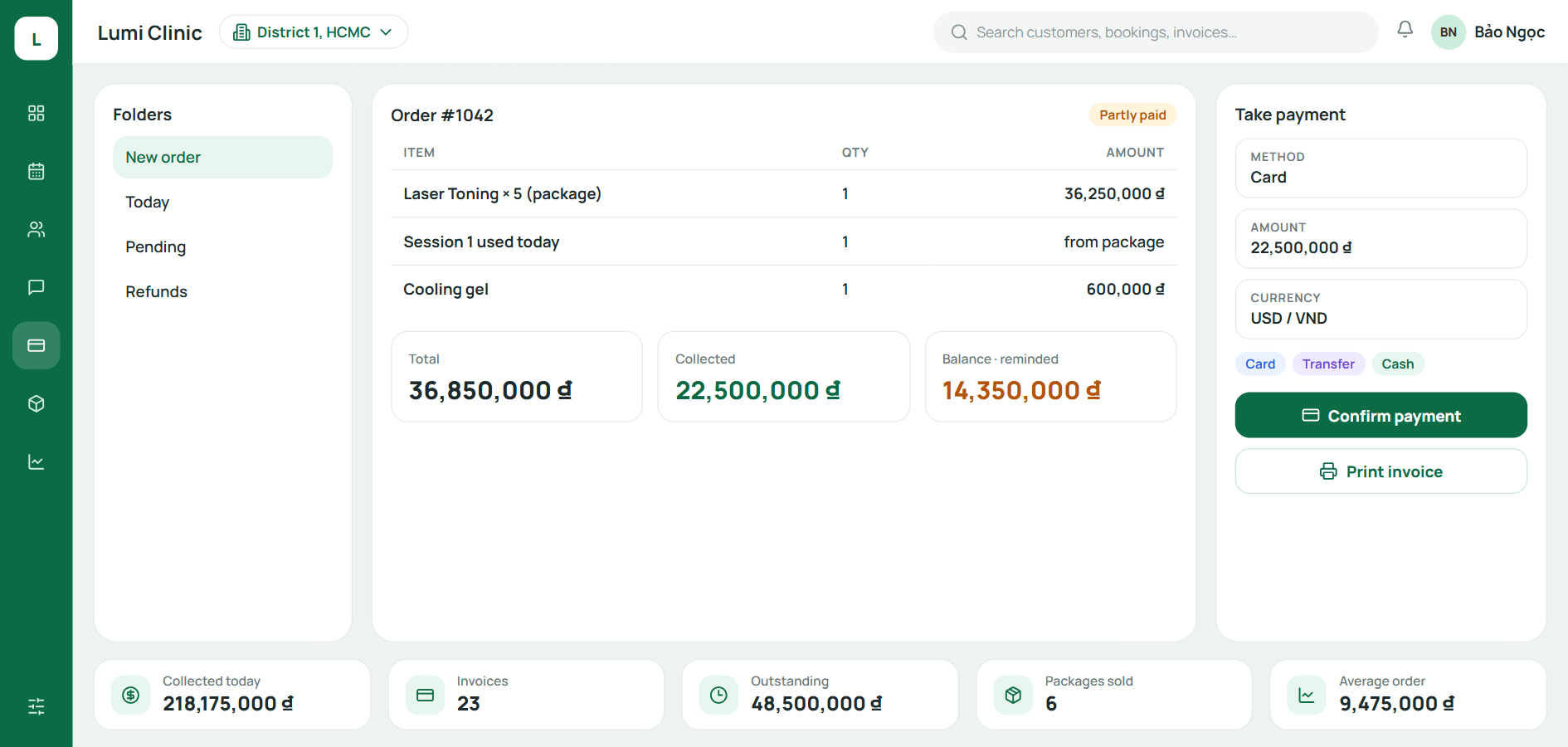
Task: Select the payments card icon in sidebar
Action: coord(36,345)
